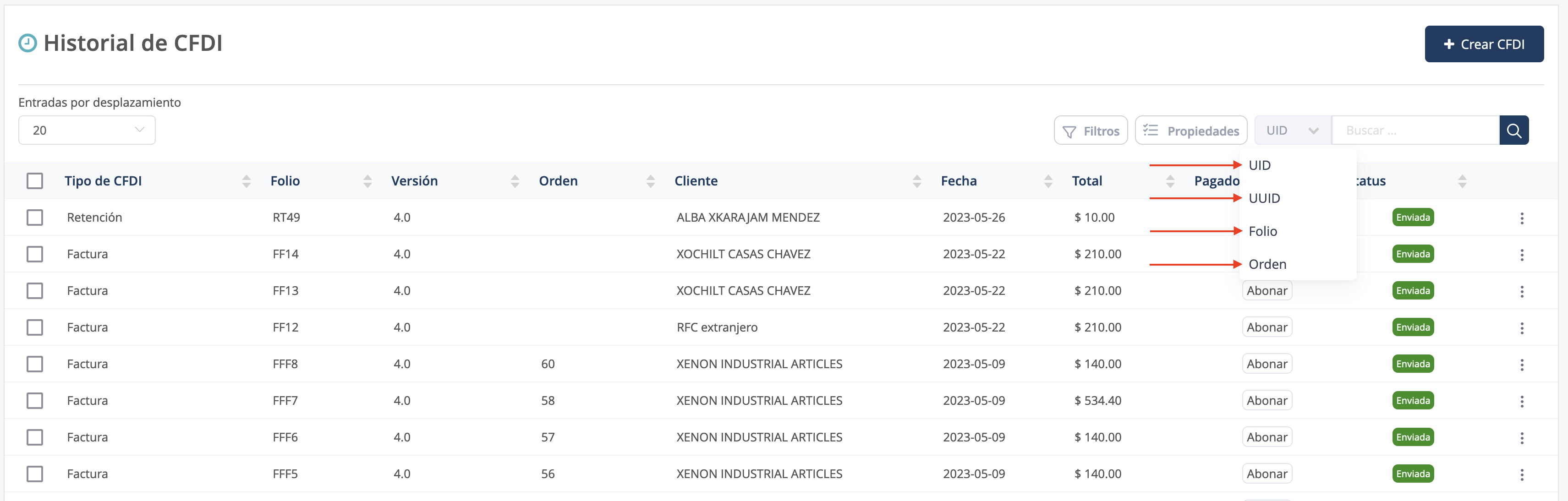
Task: Click Abonar for folio FF12
Action: click(x=1266, y=327)
